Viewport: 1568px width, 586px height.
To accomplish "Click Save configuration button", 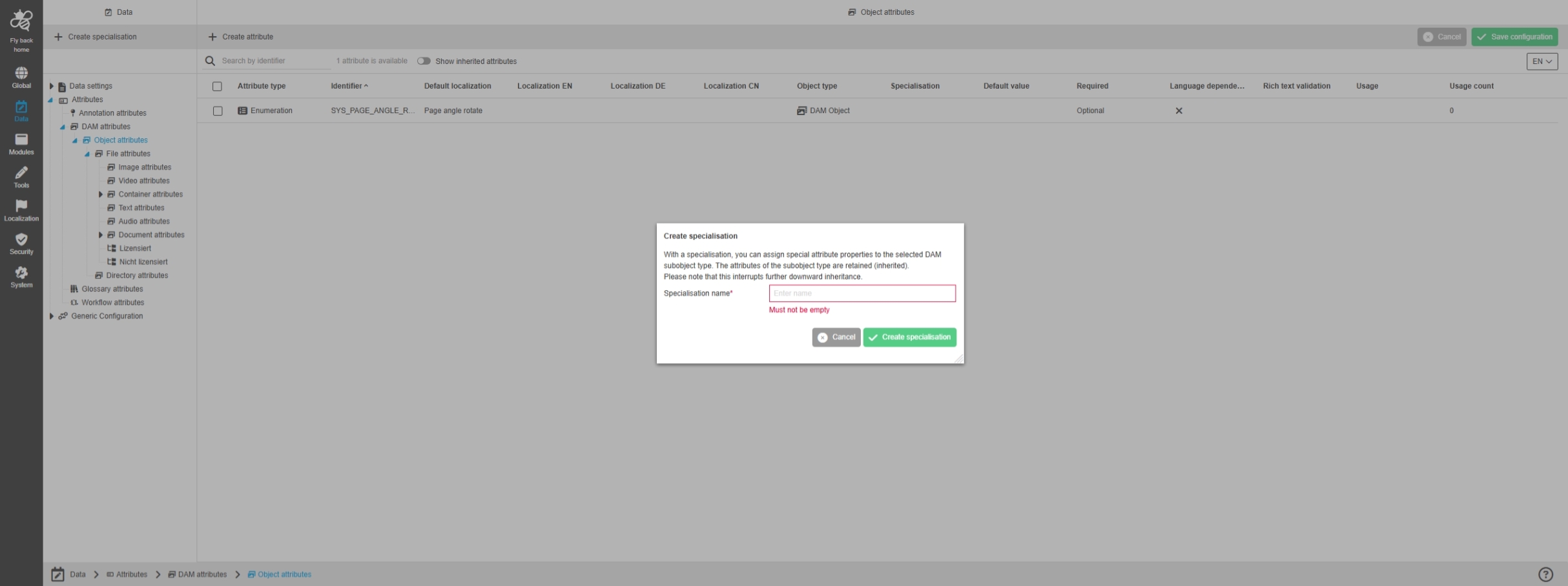I will 1515,37.
